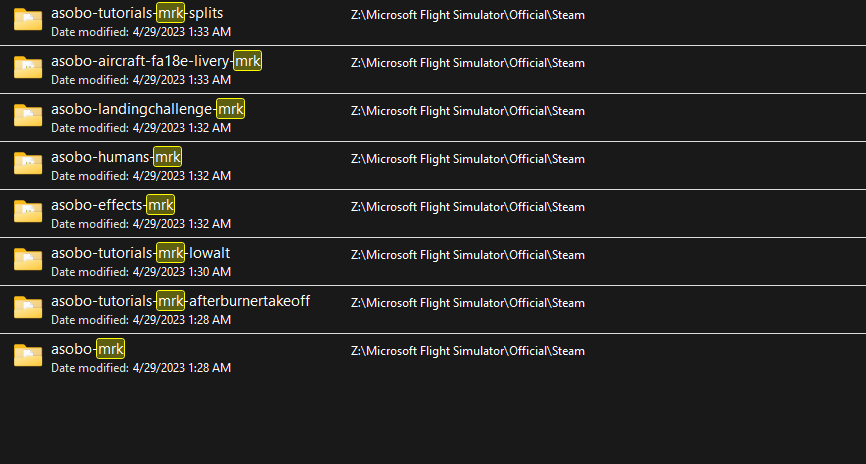Select the folder icon for asobo-landingchallenge-mrk

[x=27, y=116]
